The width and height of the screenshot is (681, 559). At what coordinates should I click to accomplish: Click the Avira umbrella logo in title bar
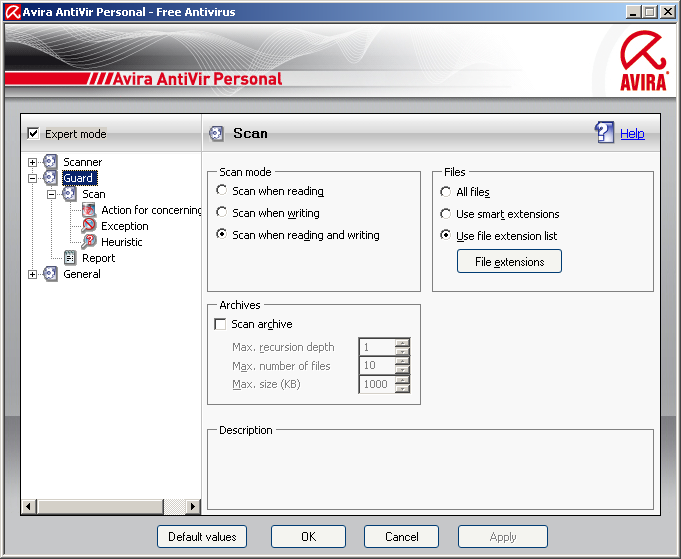tap(12, 12)
